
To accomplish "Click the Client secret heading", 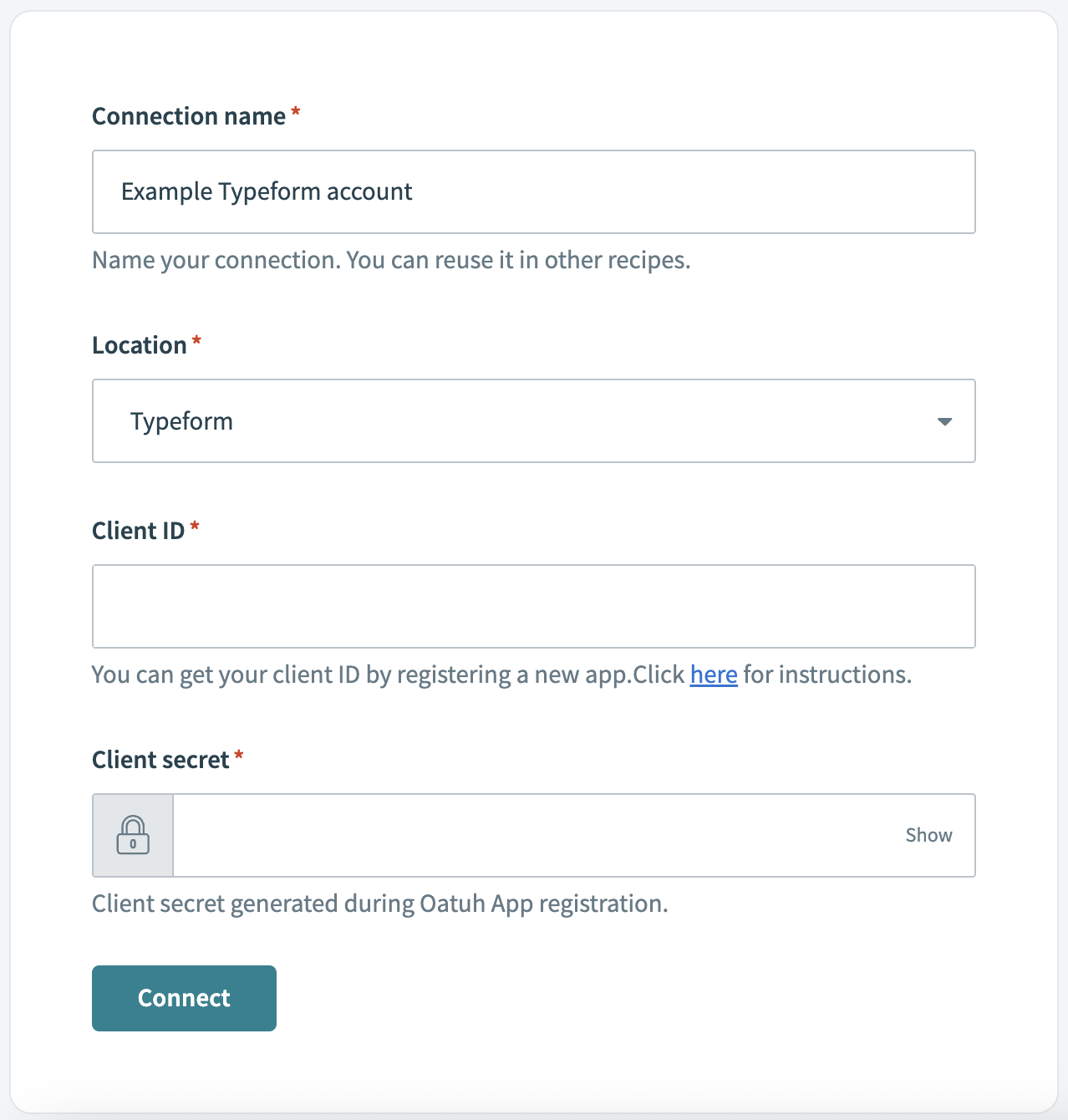I will (161, 759).
